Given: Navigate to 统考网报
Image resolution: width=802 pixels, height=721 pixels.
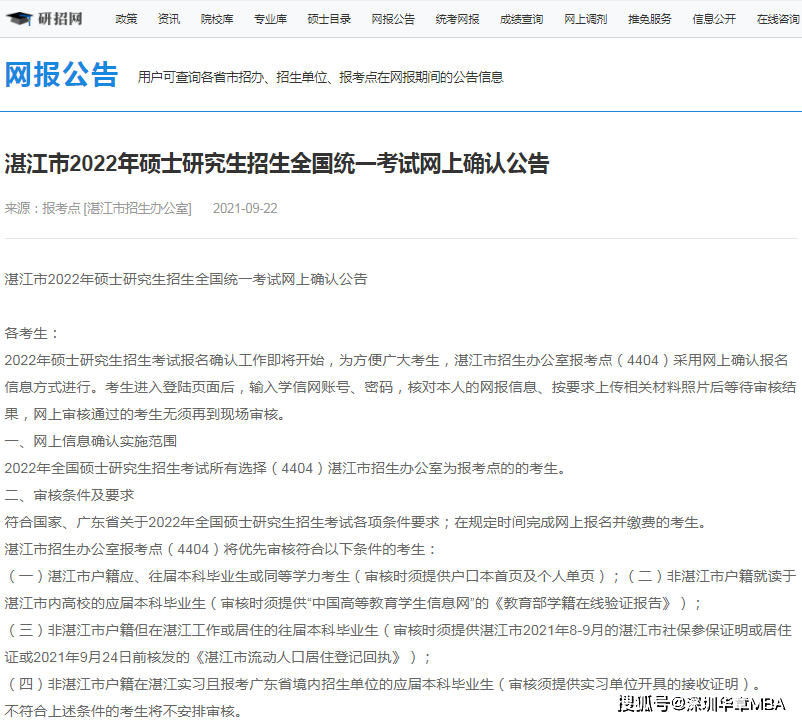Looking at the screenshot, I should click(x=457, y=19).
